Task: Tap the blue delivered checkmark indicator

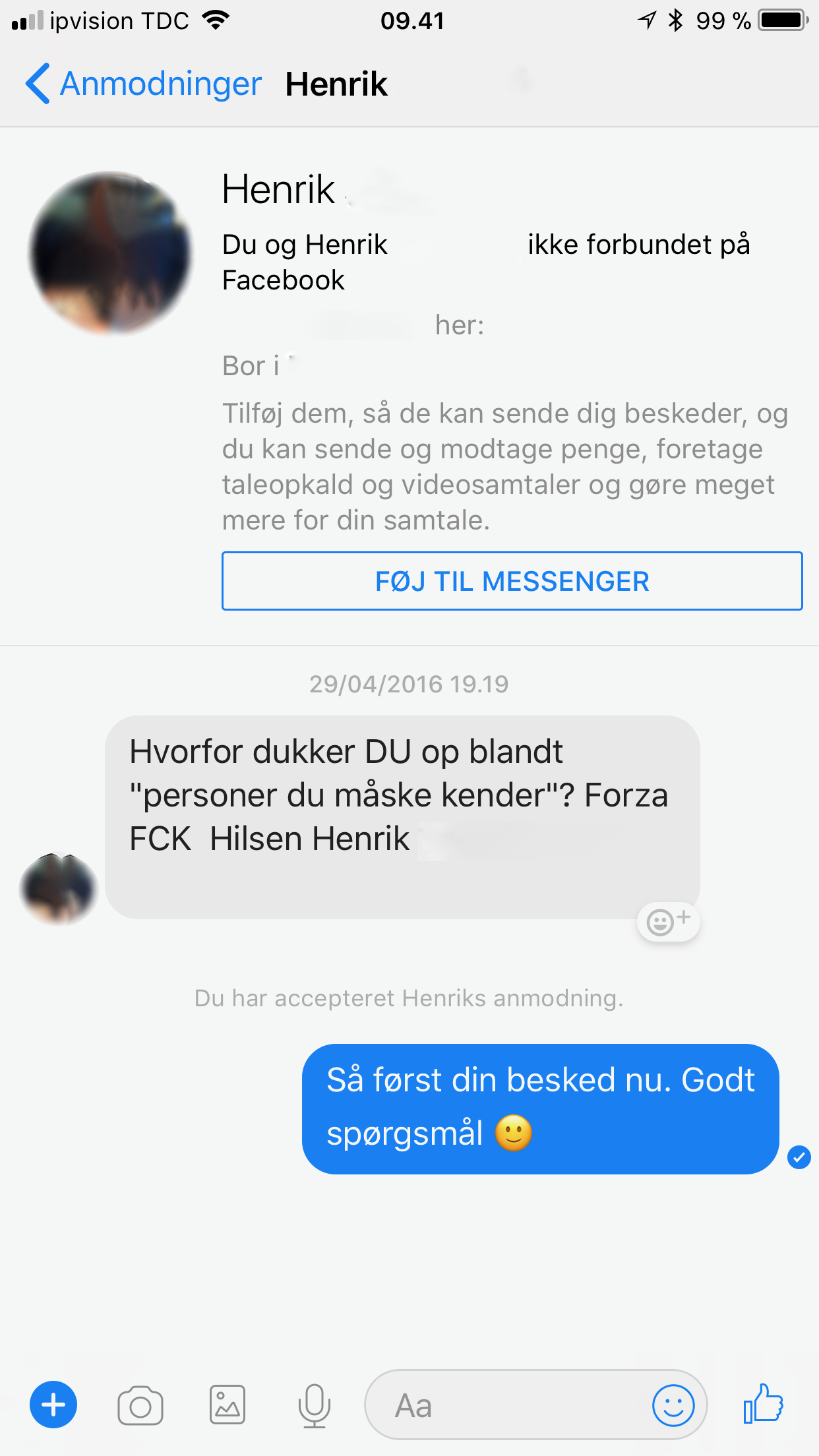Action: click(x=799, y=1157)
